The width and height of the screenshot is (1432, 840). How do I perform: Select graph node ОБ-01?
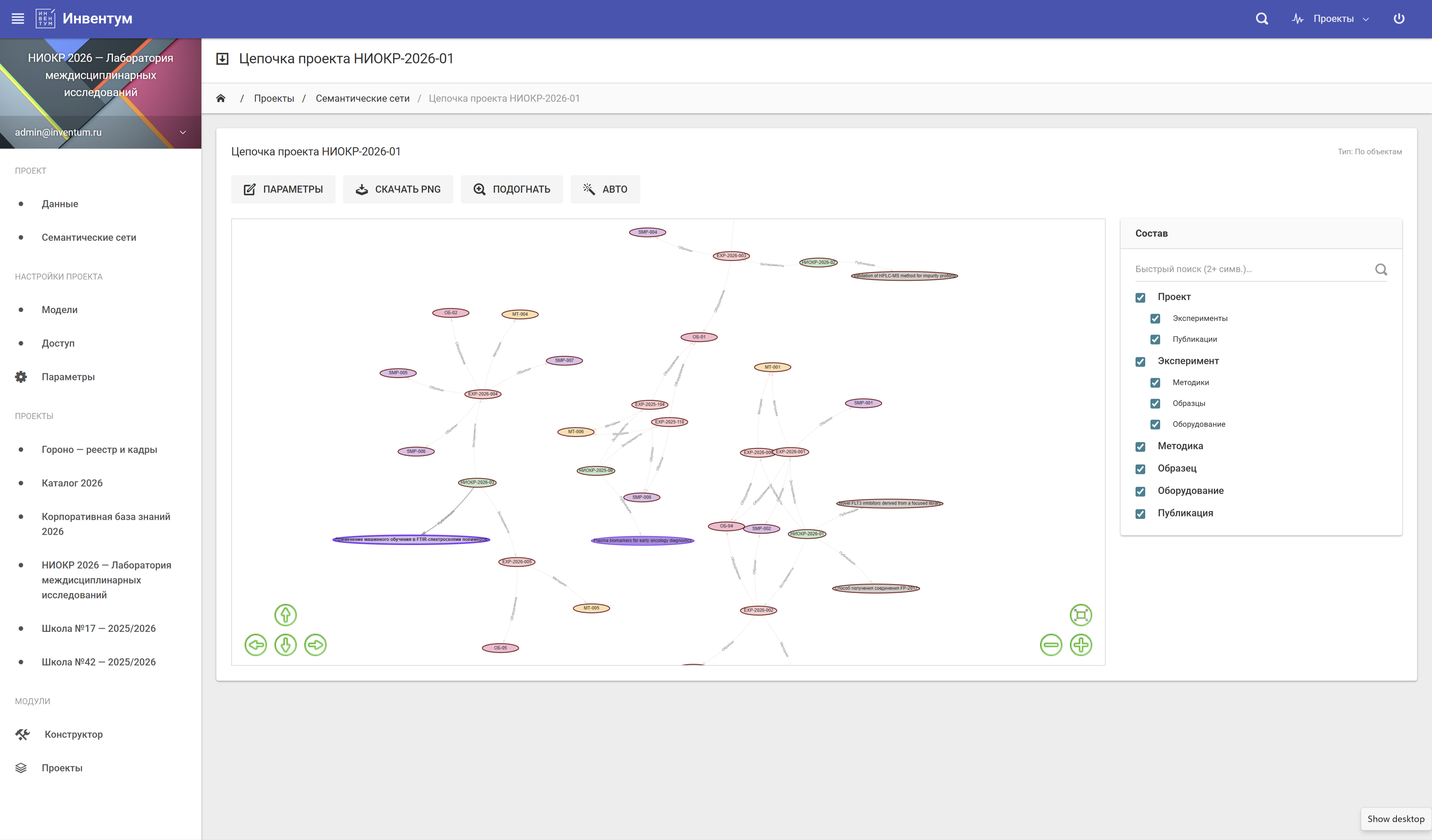(x=699, y=337)
